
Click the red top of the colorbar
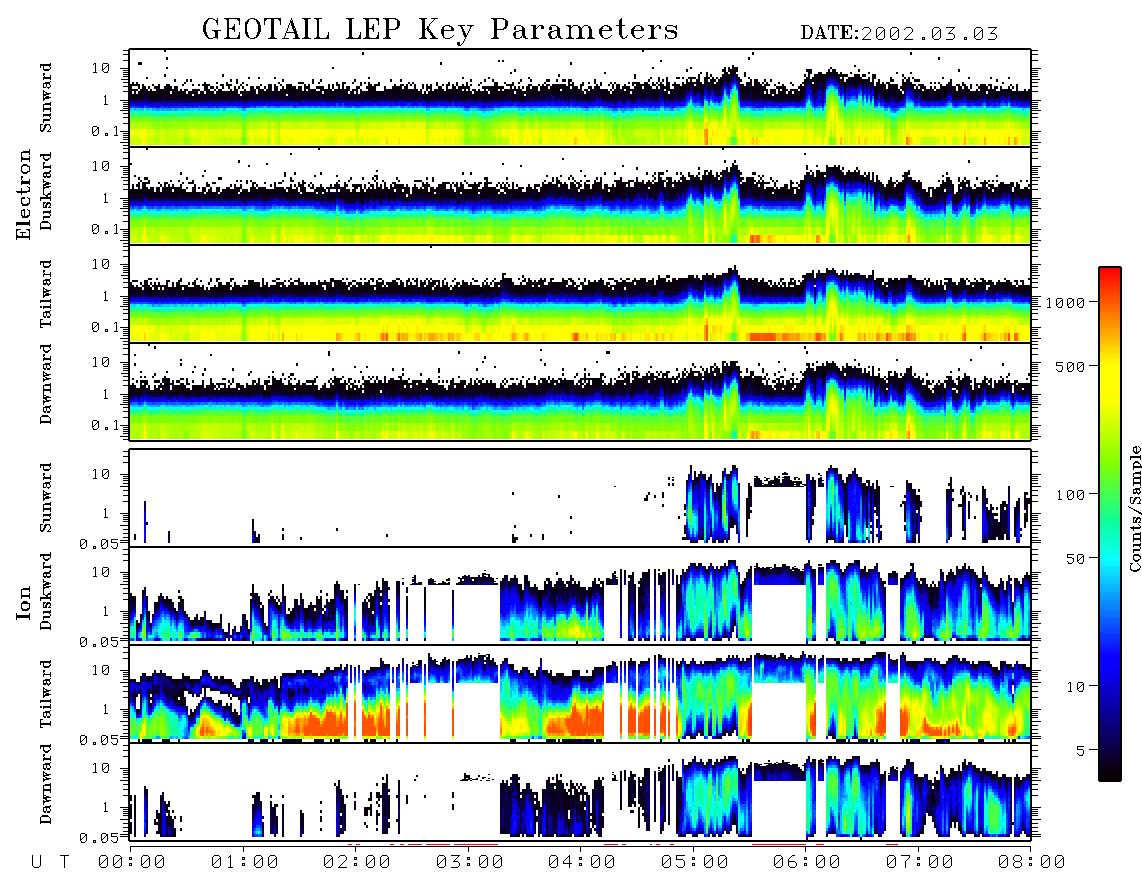click(x=1110, y=273)
